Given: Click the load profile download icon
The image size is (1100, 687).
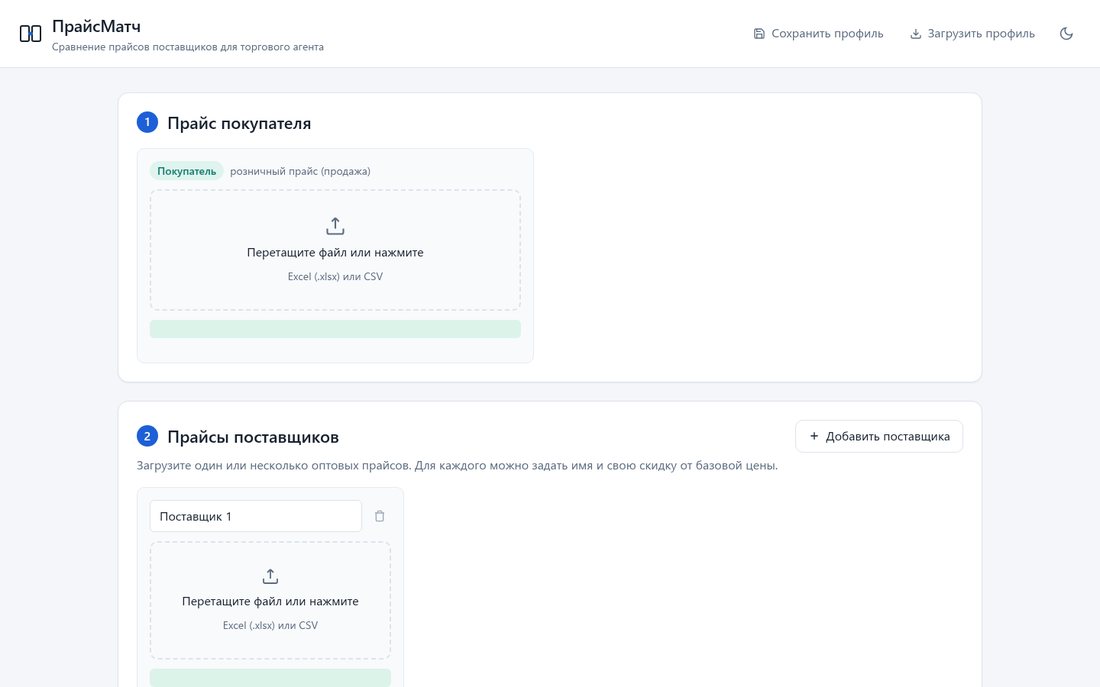Looking at the screenshot, I should [915, 34].
